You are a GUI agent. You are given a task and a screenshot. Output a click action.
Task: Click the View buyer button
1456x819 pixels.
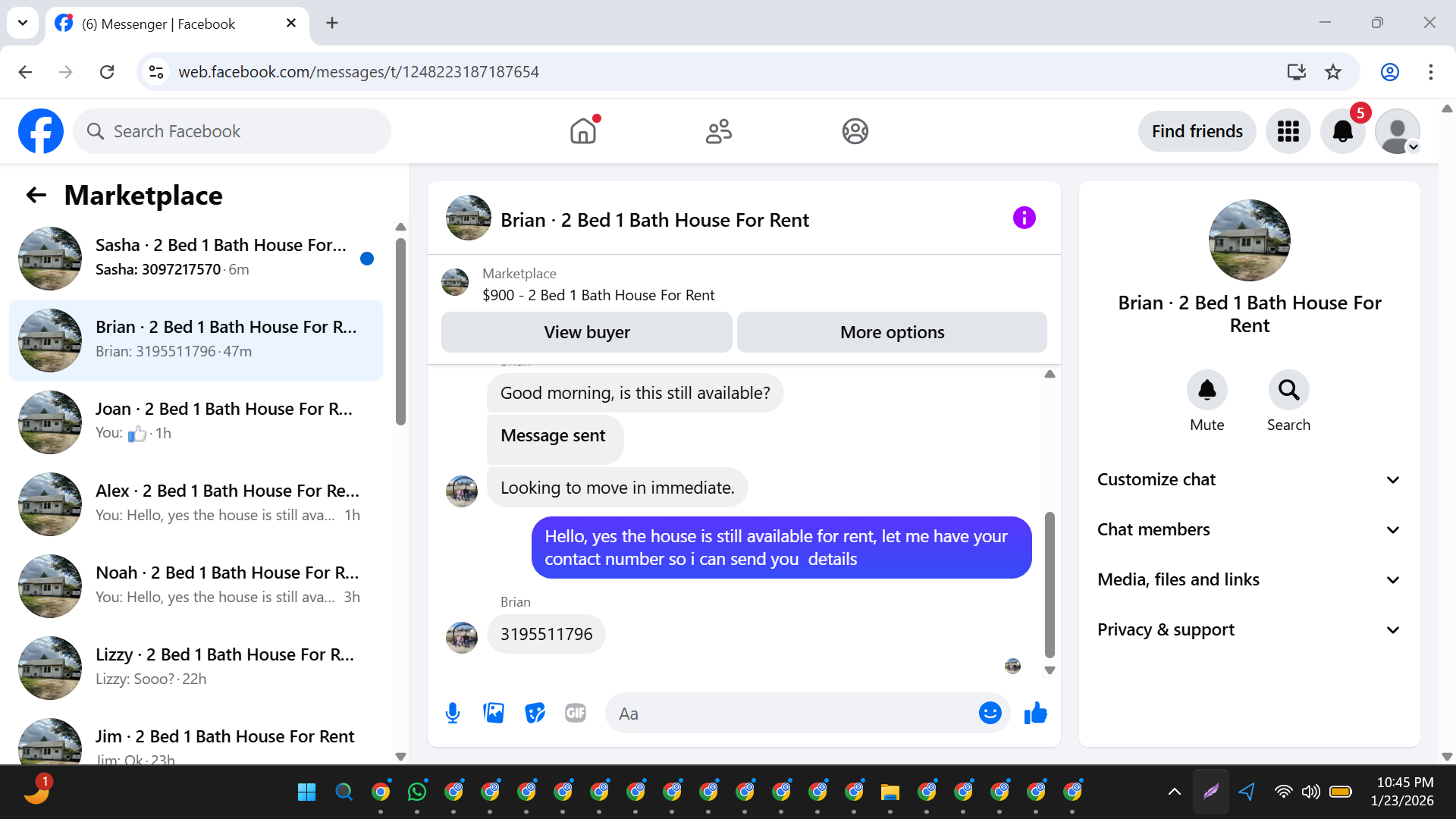(586, 332)
